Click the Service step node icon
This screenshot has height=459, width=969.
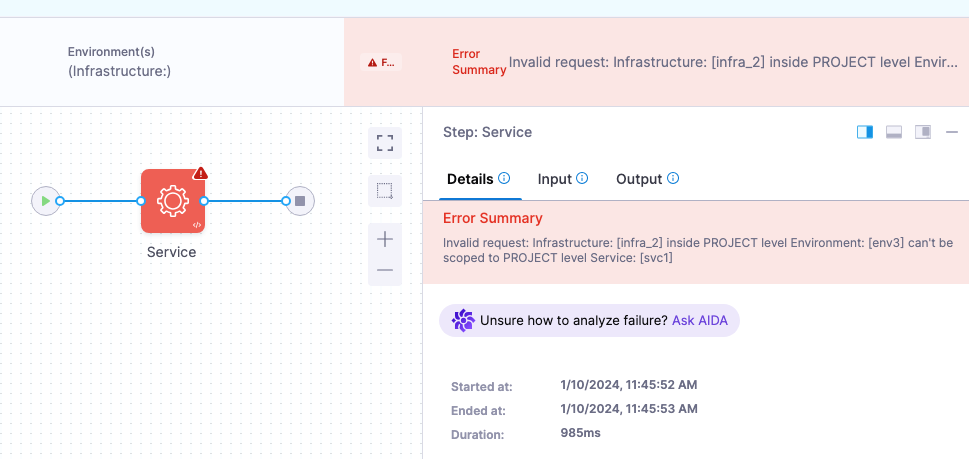click(172, 201)
